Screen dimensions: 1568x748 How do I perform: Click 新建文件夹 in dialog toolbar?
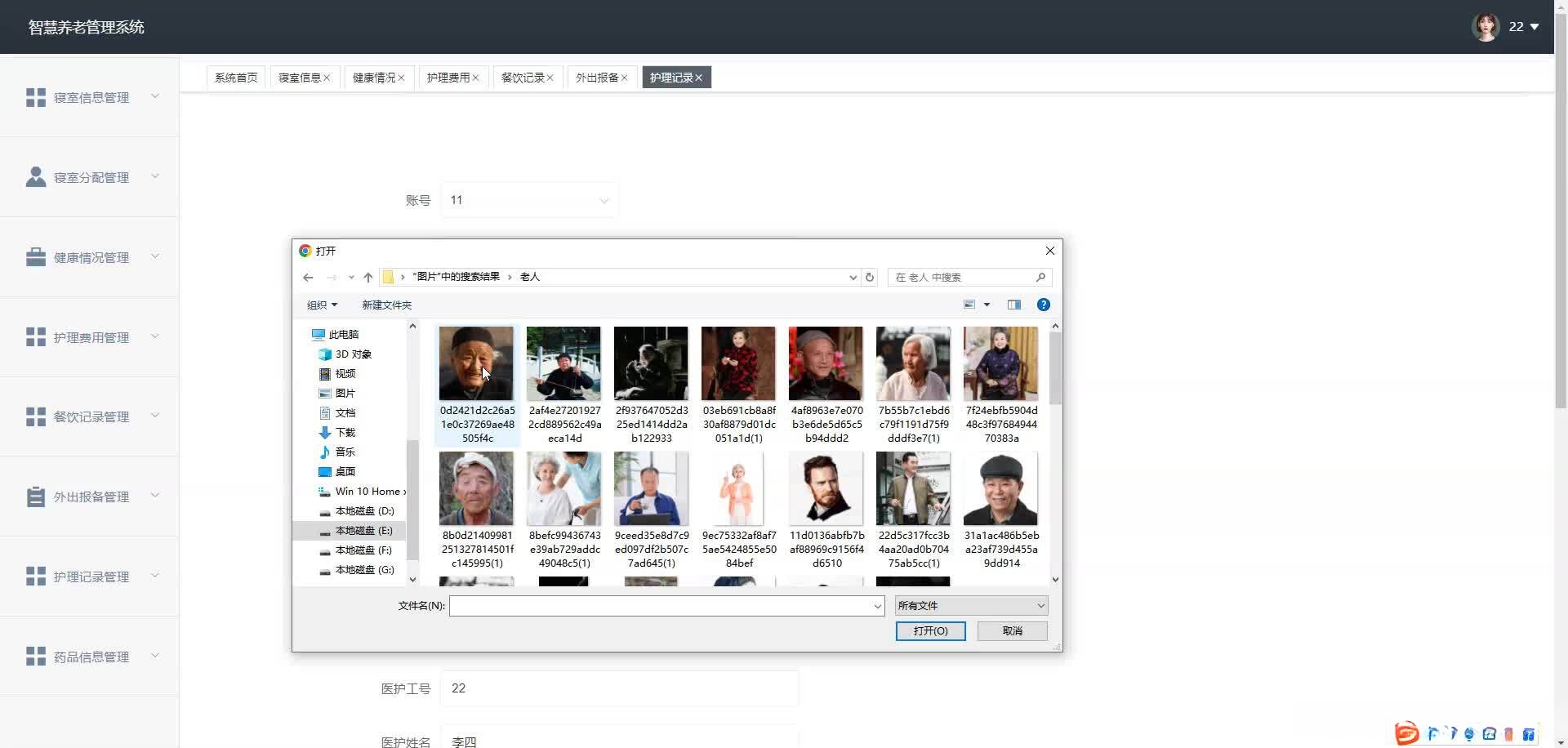pyautogui.click(x=386, y=305)
